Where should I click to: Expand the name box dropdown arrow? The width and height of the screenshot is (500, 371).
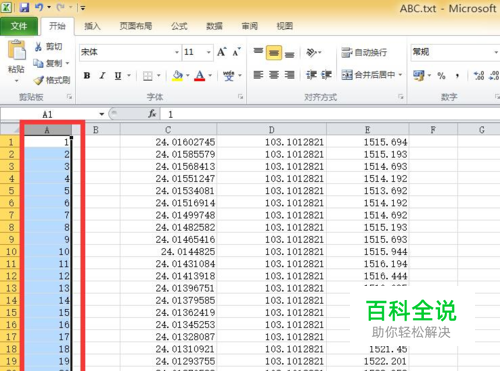102,114
